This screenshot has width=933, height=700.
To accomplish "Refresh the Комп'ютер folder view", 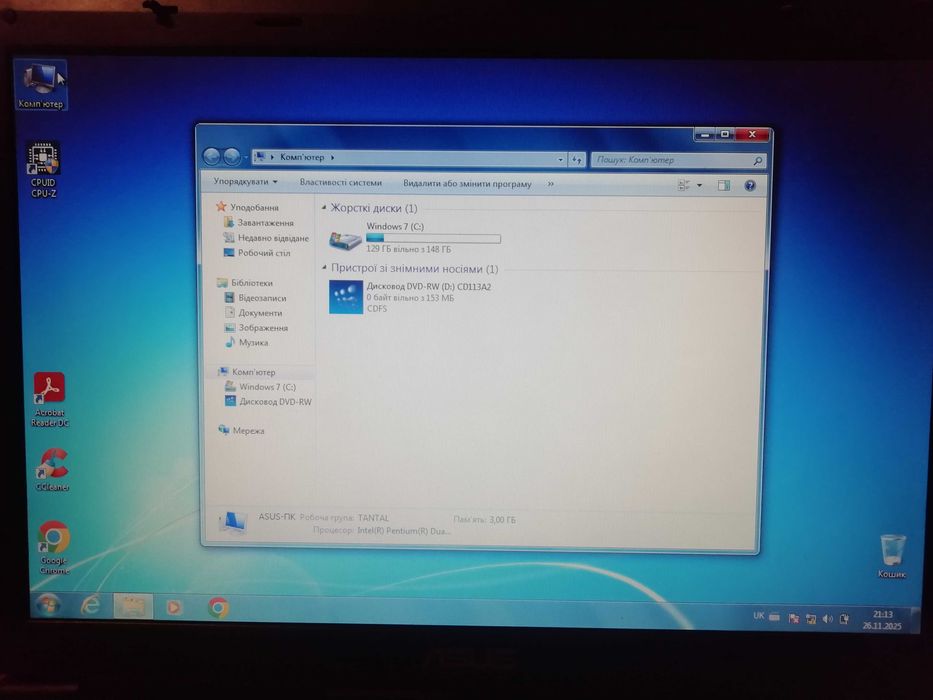I will (x=577, y=160).
